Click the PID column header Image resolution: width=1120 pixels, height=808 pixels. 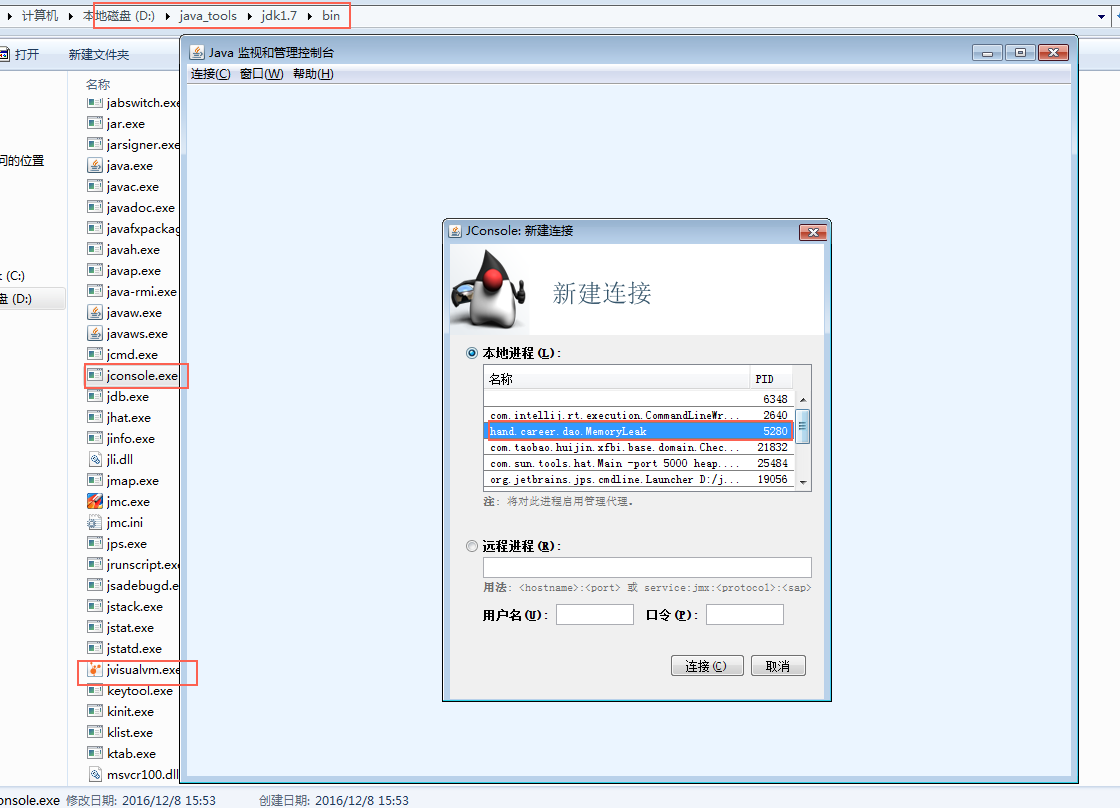click(x=771, y=379)
